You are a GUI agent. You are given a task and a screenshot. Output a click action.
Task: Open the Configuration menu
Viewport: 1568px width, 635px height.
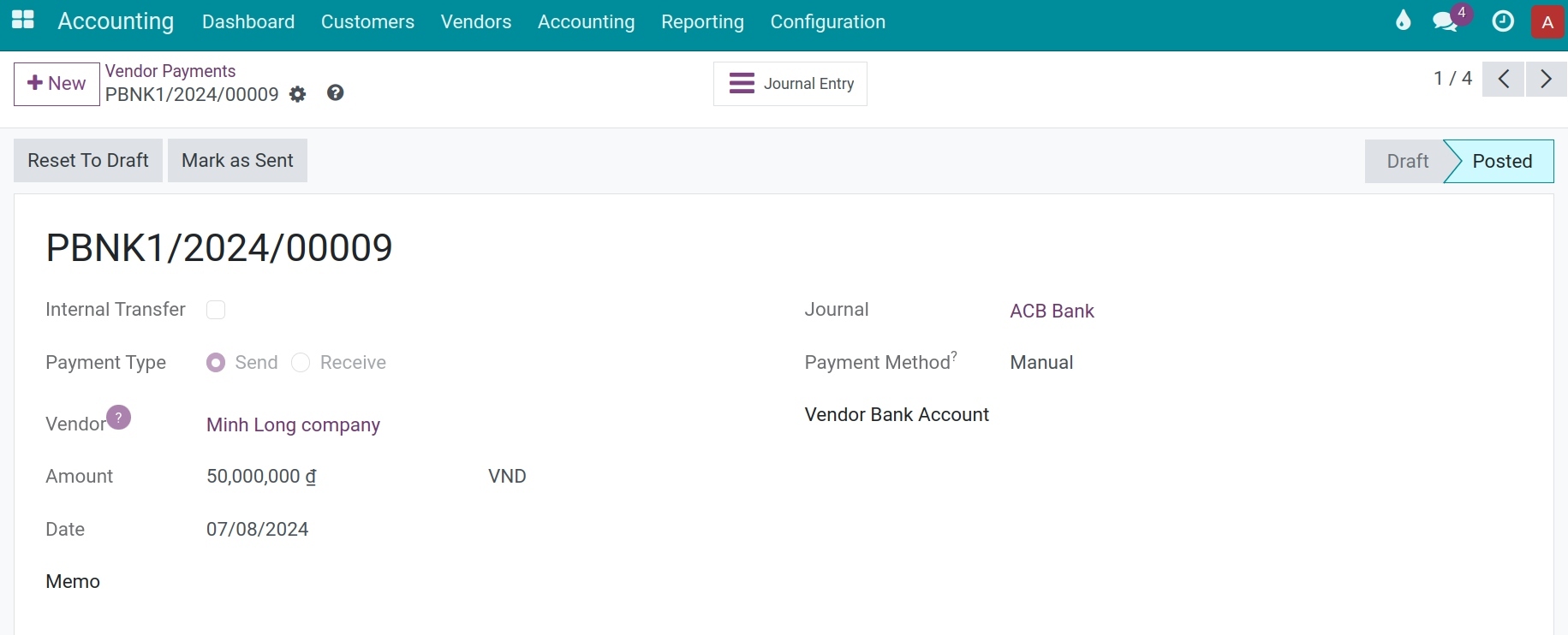(828, 21)
